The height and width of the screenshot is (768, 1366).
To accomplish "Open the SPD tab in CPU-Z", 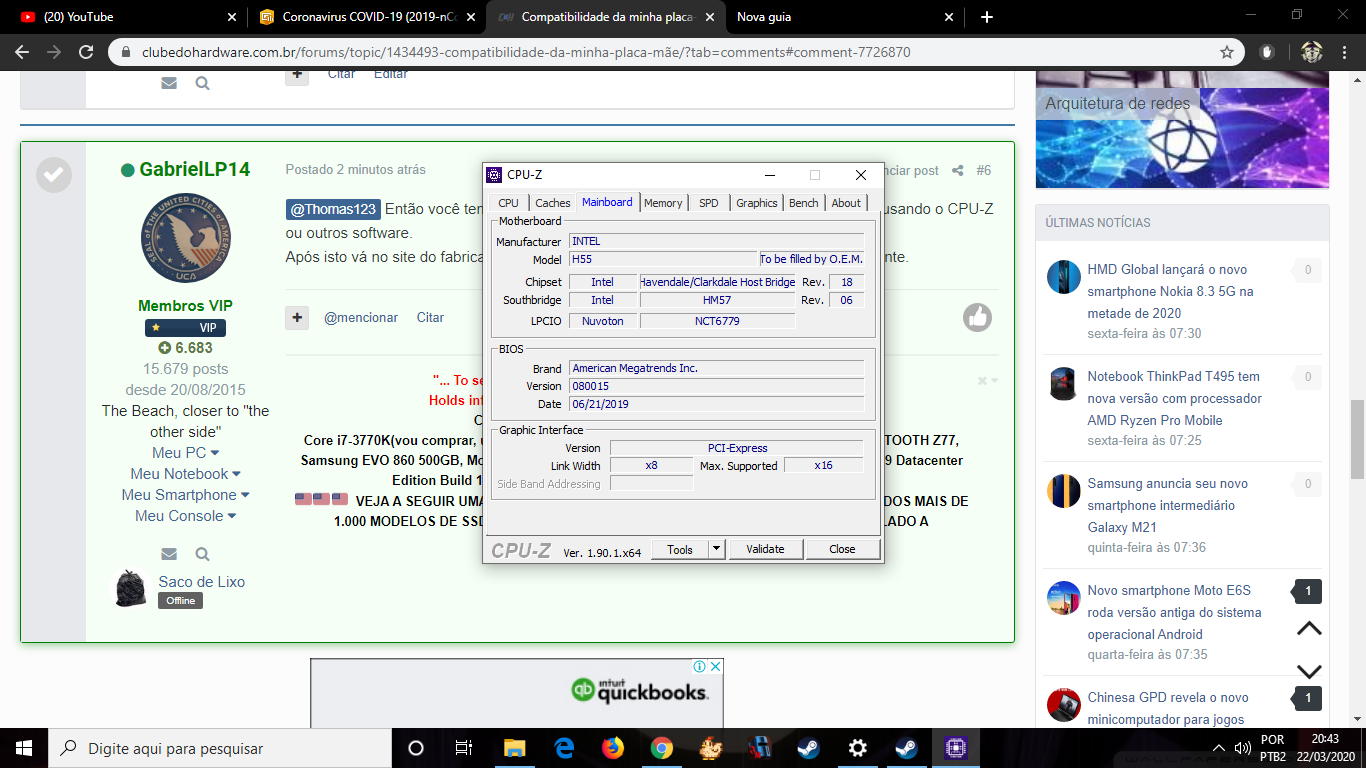I will pos(708,203).
